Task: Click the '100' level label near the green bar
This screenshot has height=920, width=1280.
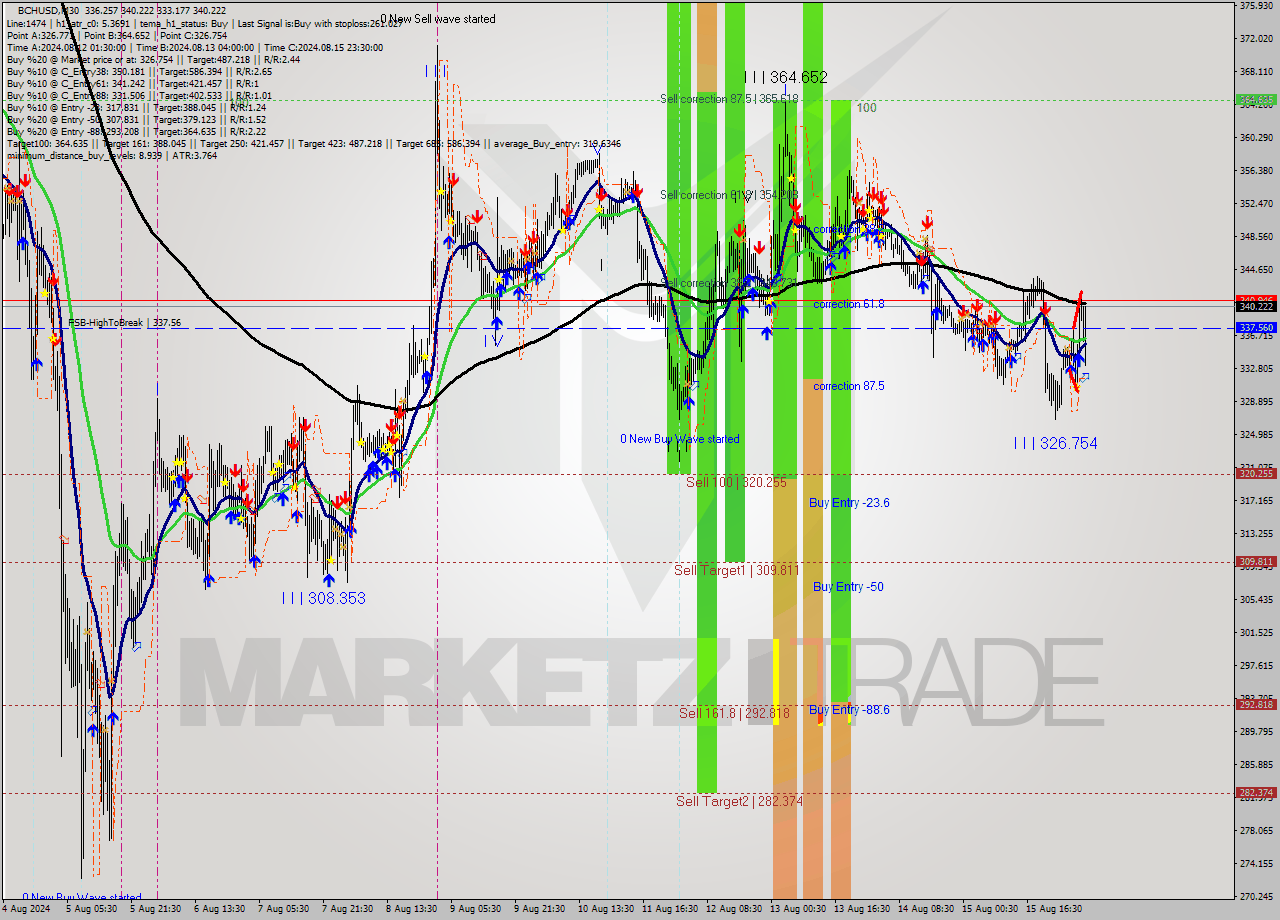Action: pos(866,108)
